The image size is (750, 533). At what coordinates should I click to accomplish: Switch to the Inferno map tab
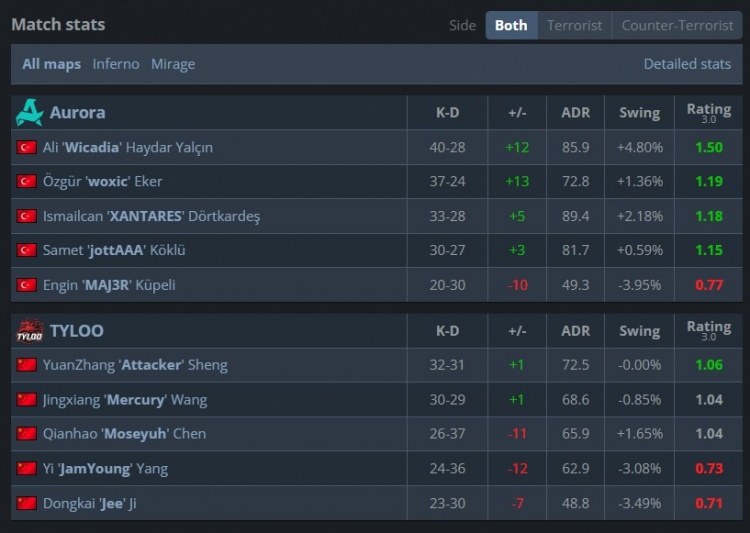click(x=116, y=64)
